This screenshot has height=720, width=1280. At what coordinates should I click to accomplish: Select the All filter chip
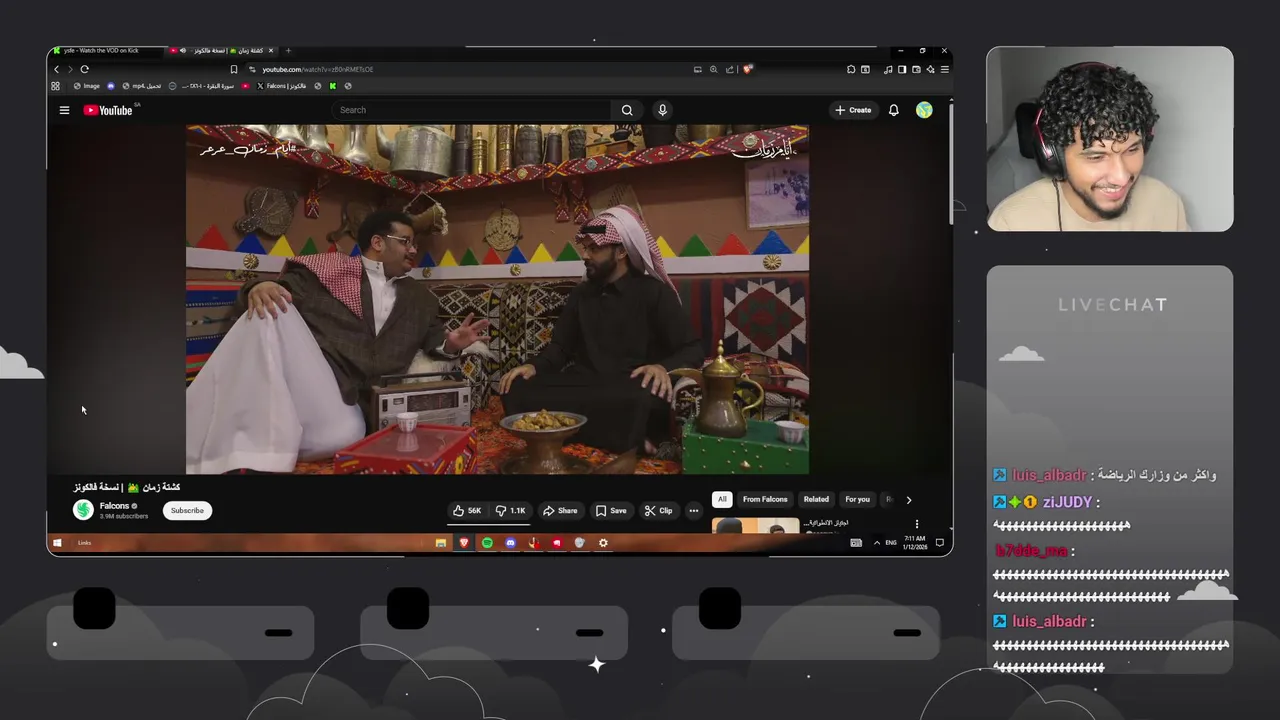722,499
